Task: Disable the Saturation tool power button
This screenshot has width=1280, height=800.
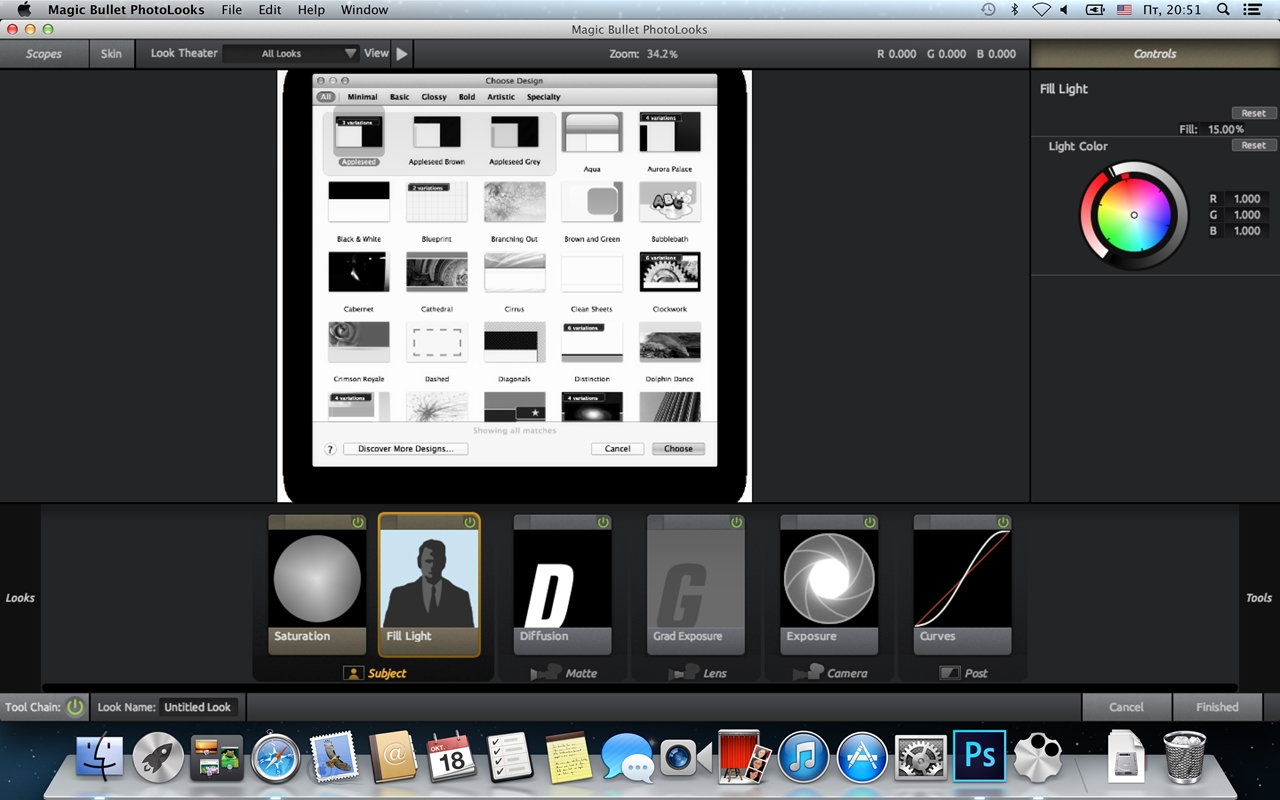Action: pyautogui.click(x=358, y=522)
